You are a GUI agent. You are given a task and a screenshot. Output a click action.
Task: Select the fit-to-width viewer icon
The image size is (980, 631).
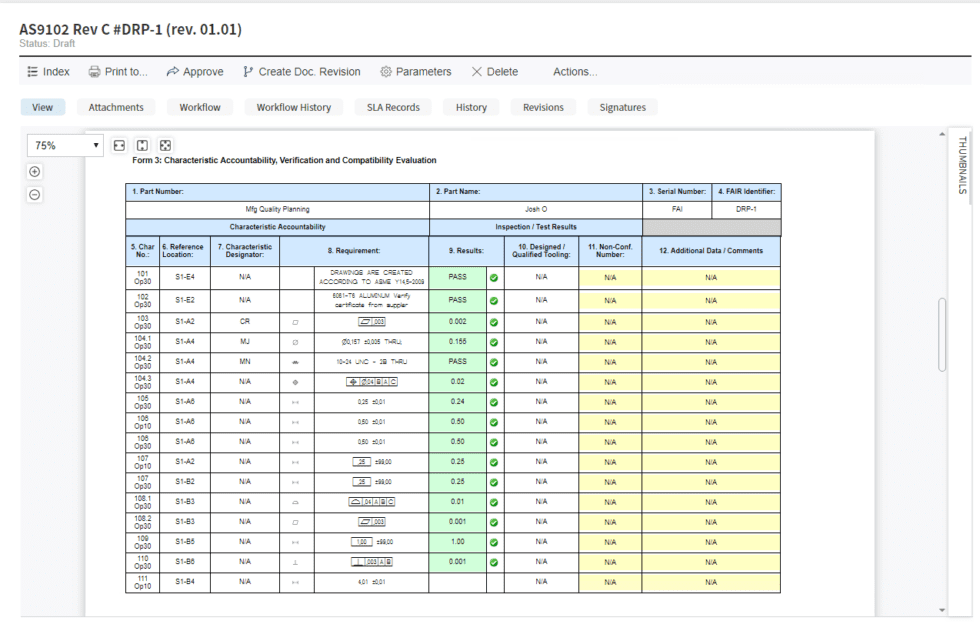(119, 145)
